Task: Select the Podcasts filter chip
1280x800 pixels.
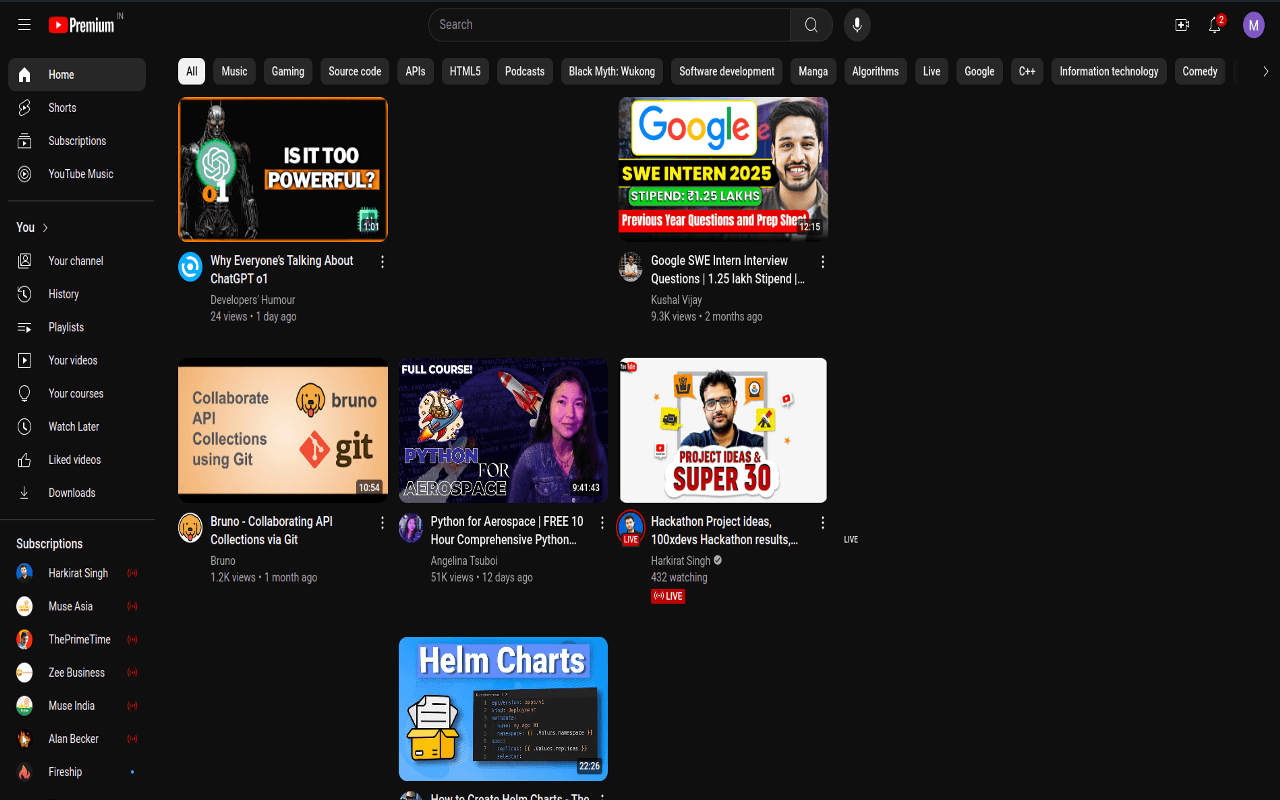Action: [x=525, y=71]
